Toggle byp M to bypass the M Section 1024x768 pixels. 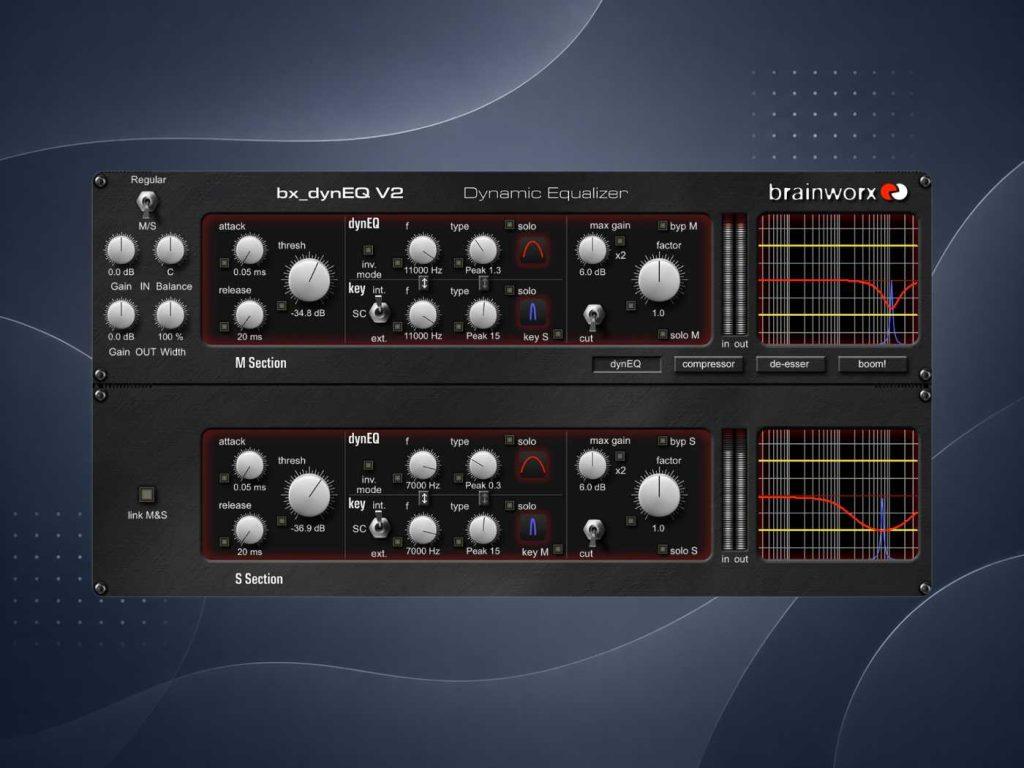[662, 225]
